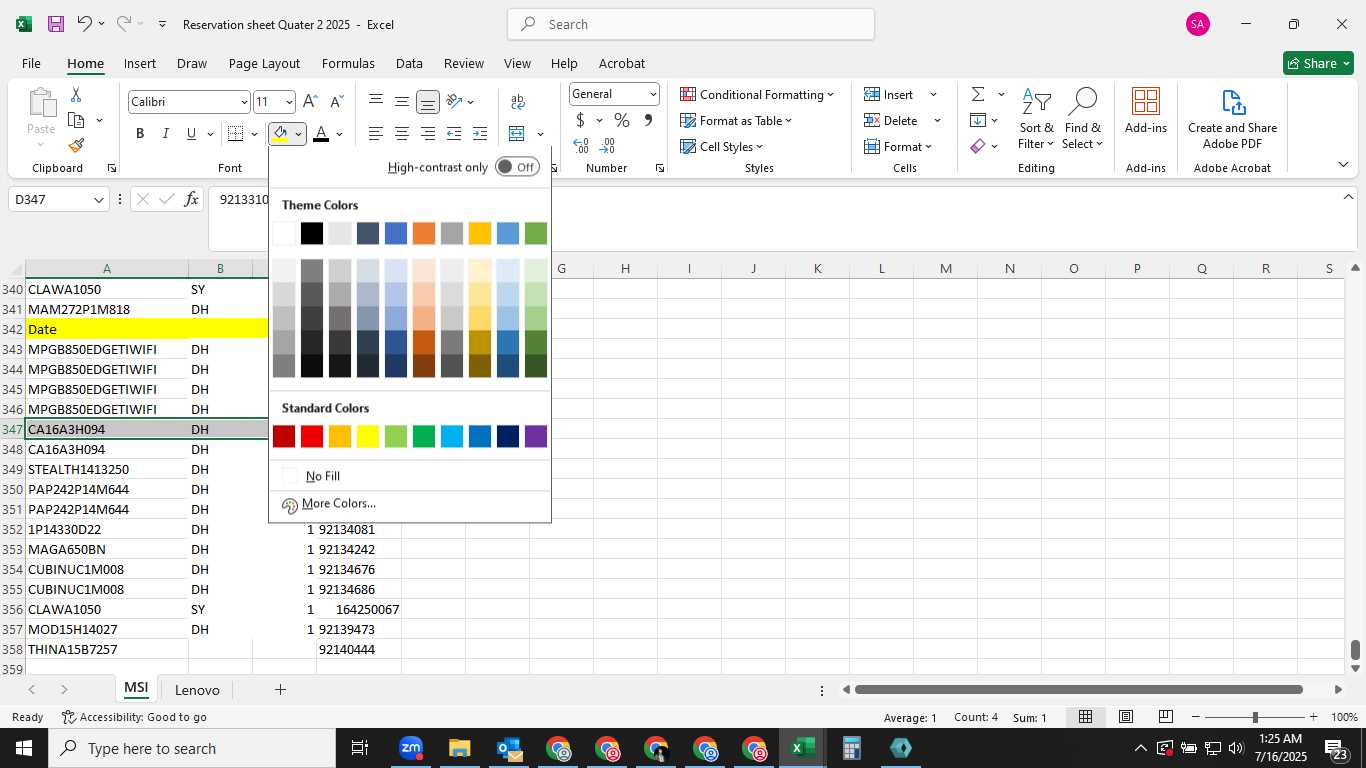Click the Save icon in title bar
The height and width of the screenshot is (768, 1366).
56,24
